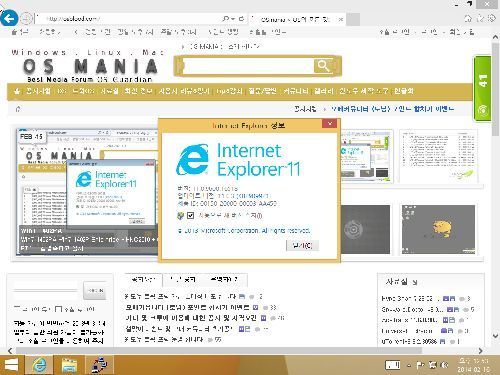500x375 pixels.
Task: Click the OS MANIA site logo
Action: pos(90,66)
